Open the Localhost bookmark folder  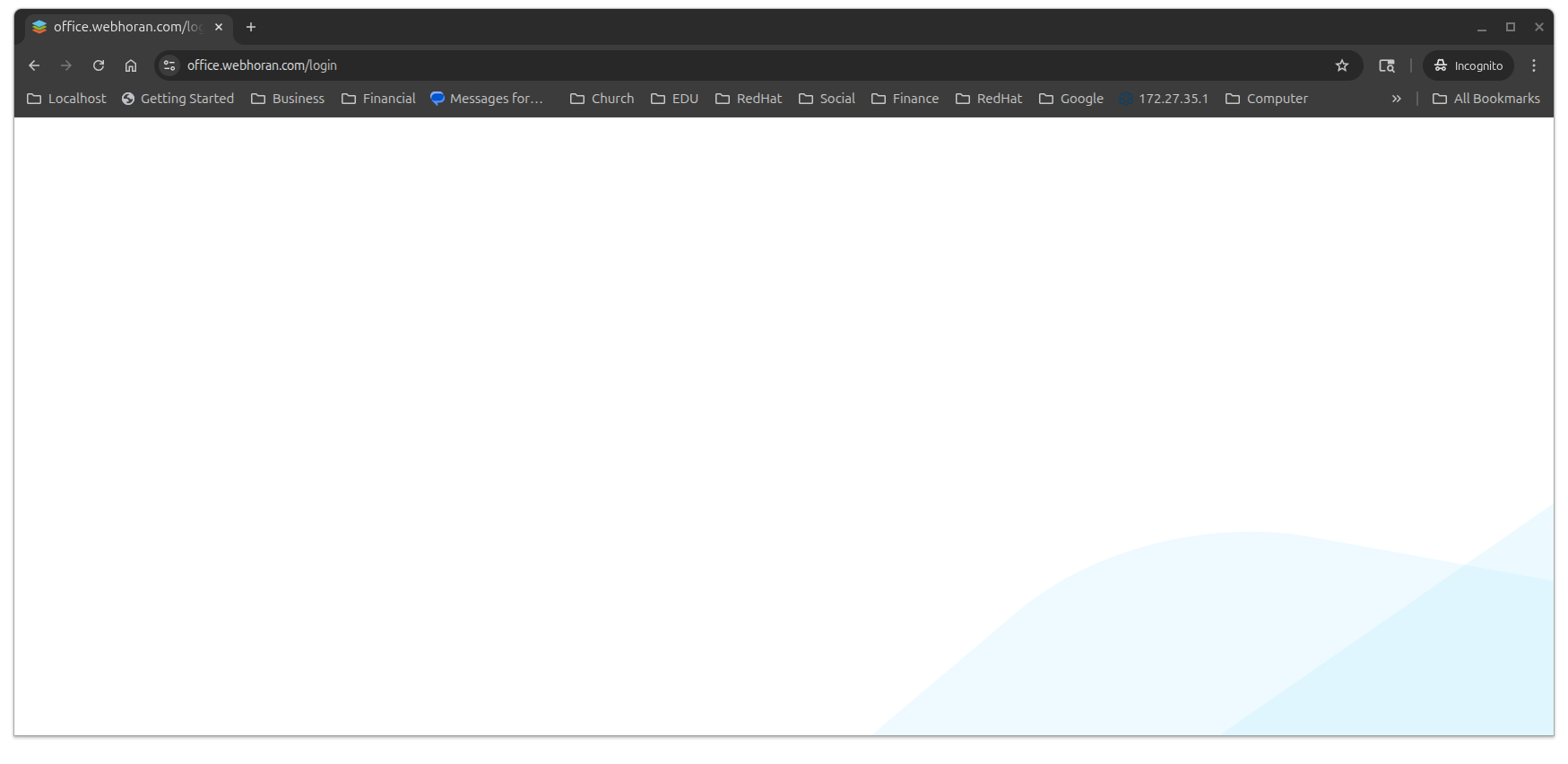pyautogui.click(x=67, y=99)
